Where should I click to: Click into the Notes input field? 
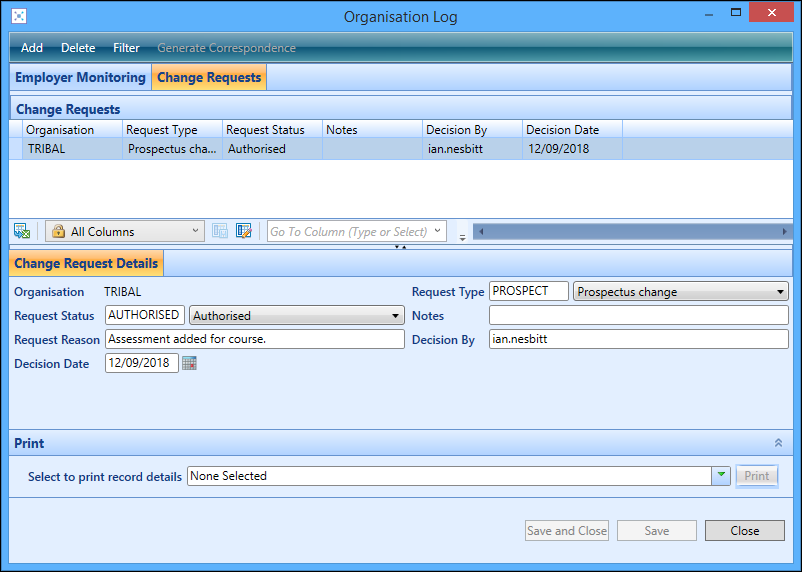pos(638,316)
